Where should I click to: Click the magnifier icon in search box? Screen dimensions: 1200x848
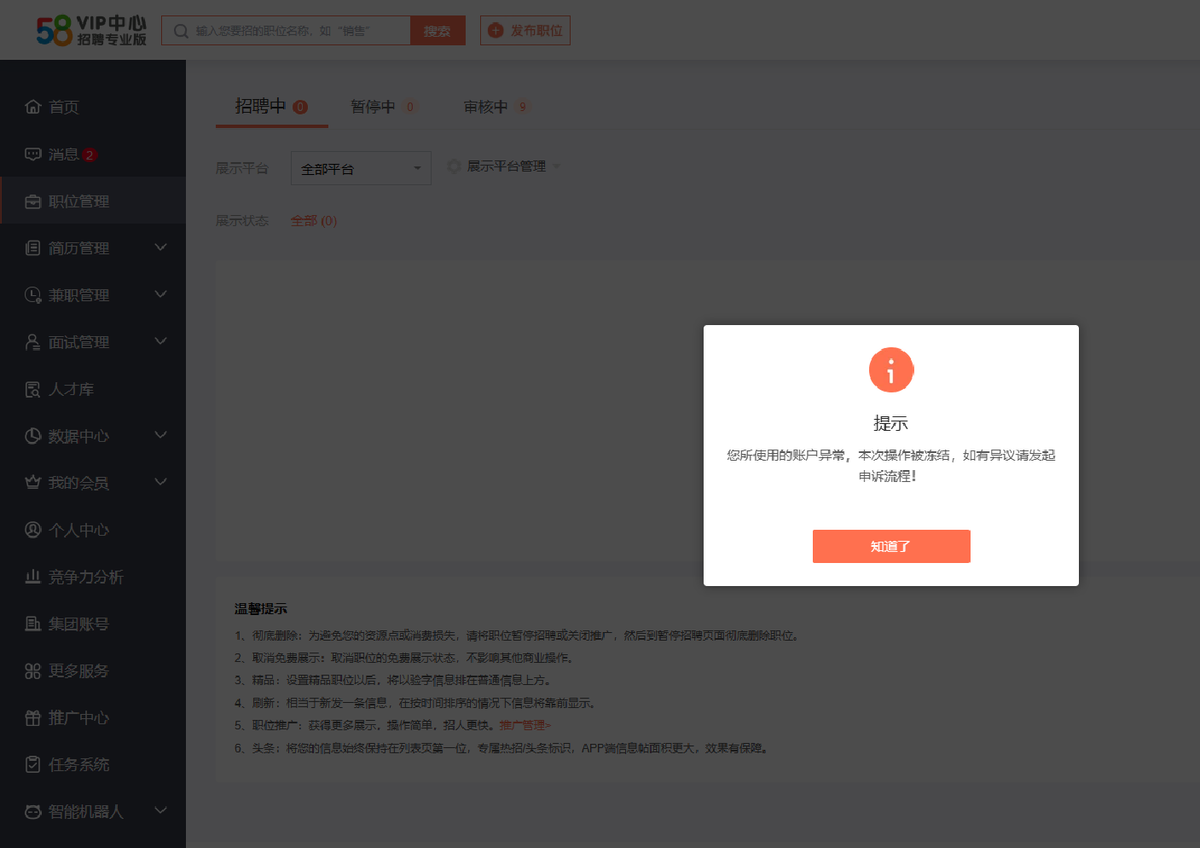point(181,31)
